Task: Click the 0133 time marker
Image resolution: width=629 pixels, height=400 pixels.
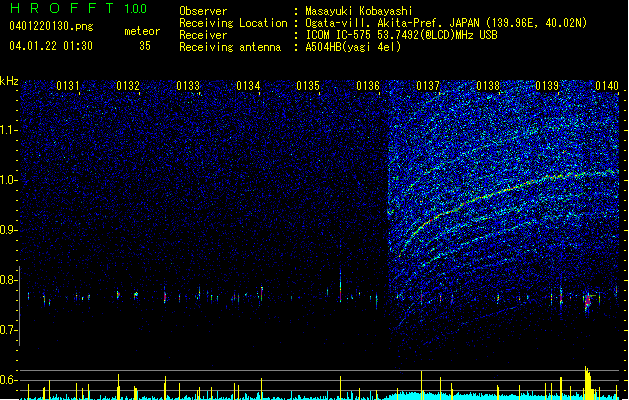Action: click(188, 86)
